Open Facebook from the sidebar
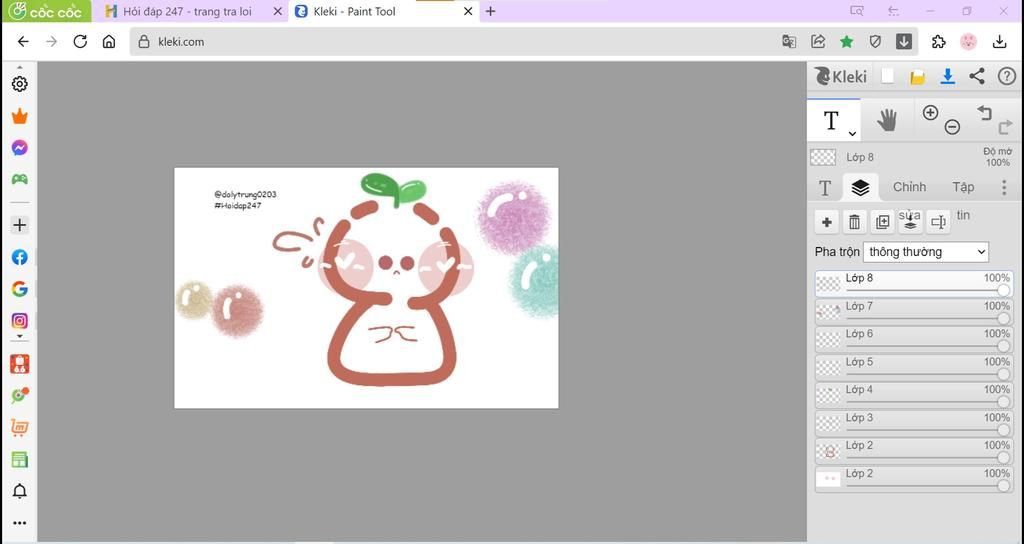Image resolution: width=1024 pixels, height=544 pixels. 20,257
